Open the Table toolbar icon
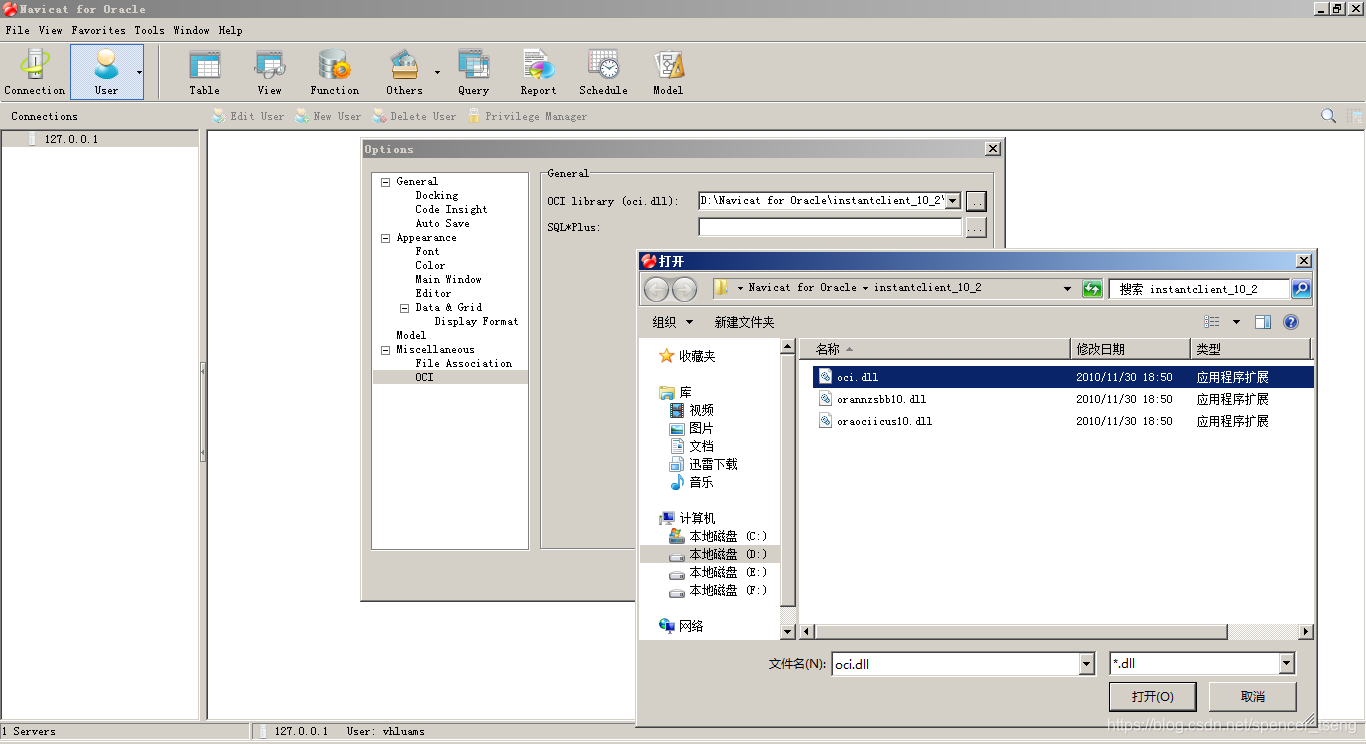This screenshot has width=1366, height=744. click(x=205, y=72)
